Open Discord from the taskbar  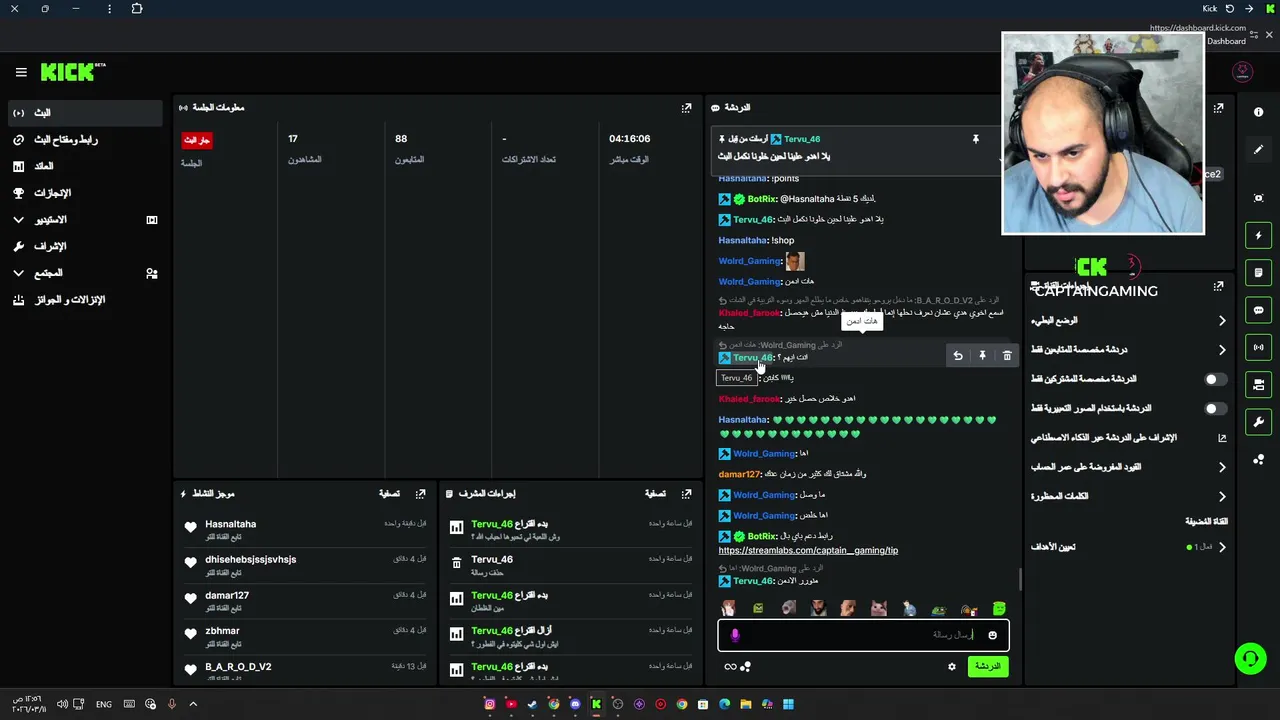[574, 704]
